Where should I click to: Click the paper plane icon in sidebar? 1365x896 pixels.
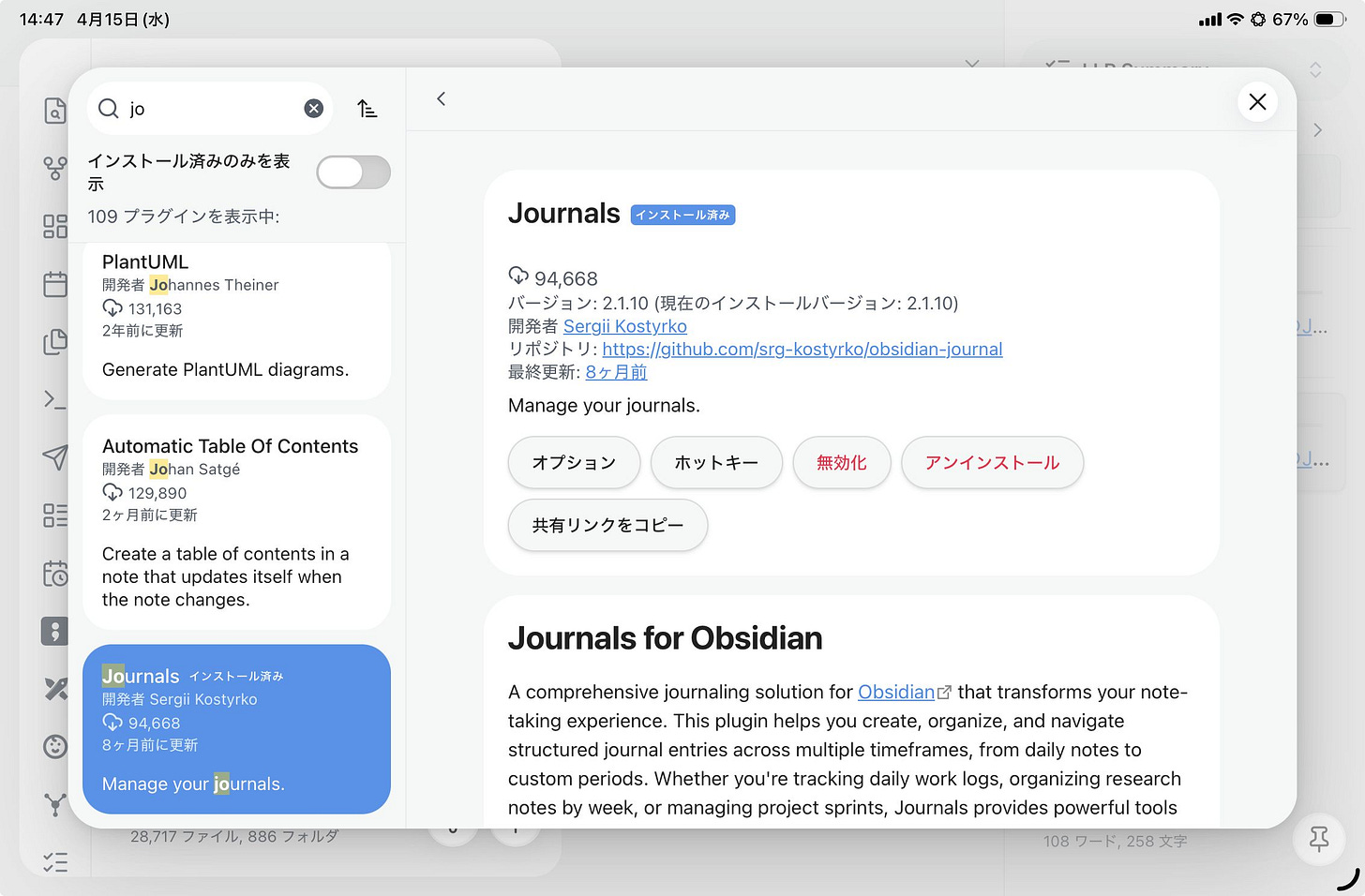point(55,456)
